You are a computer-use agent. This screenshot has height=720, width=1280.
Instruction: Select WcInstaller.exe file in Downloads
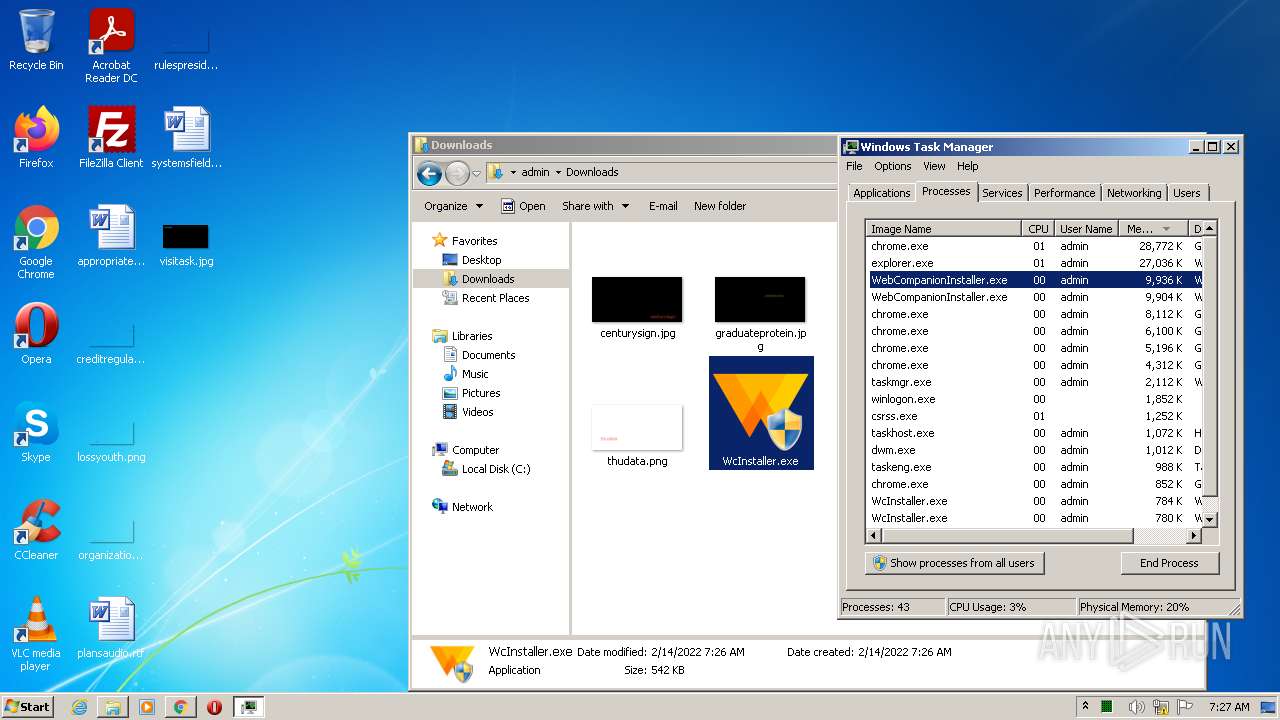tap(761, 413)
